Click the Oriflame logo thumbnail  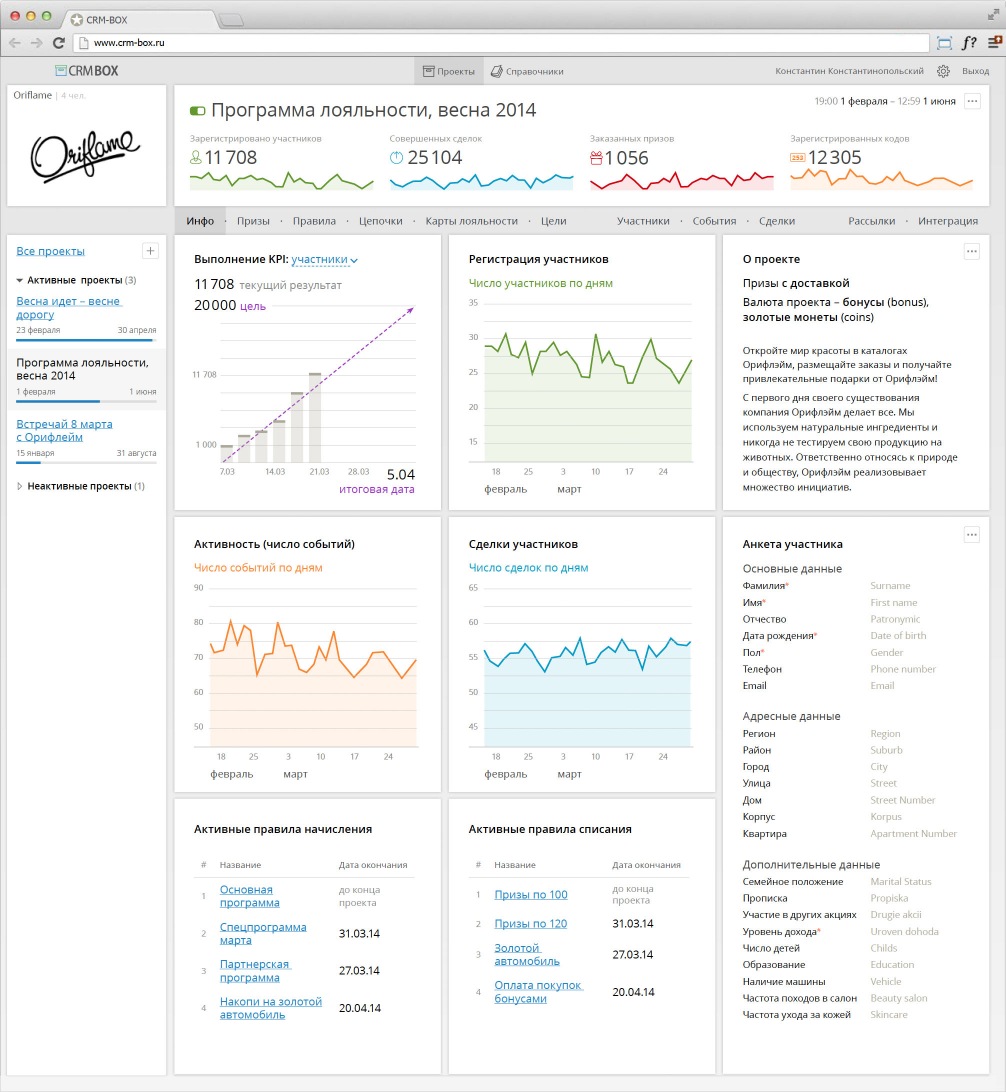(86, 155)
